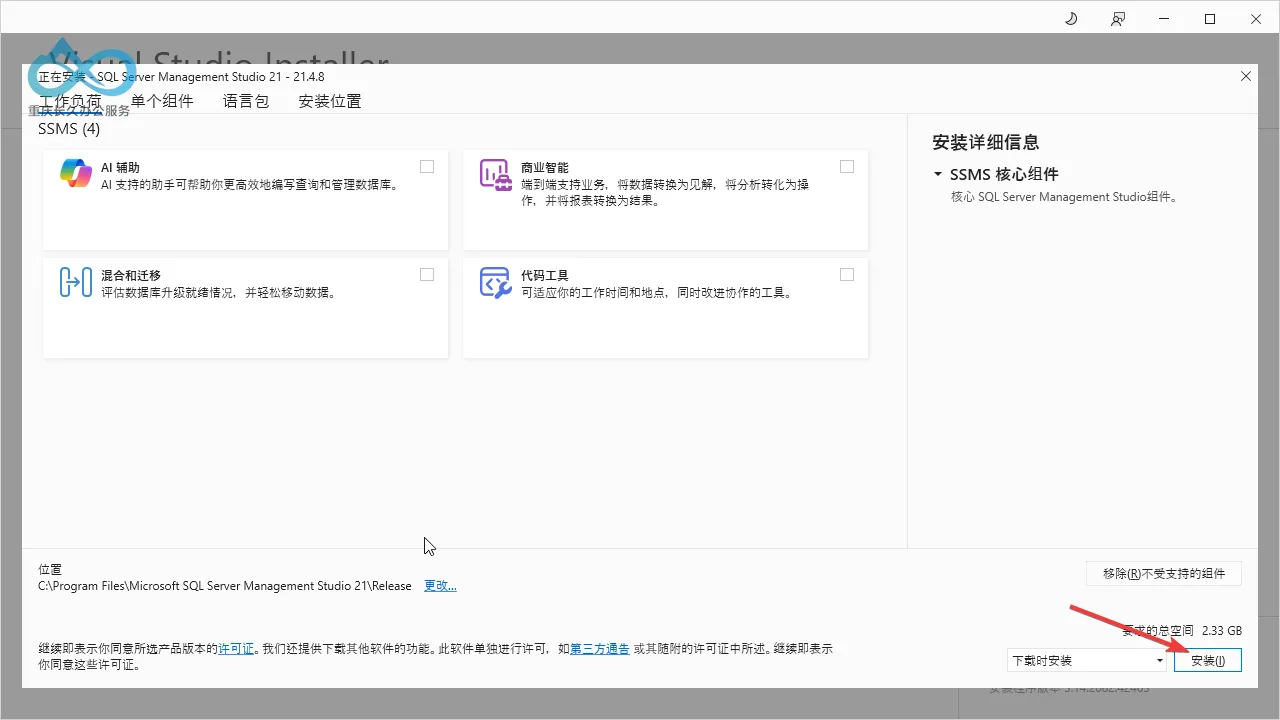Screen dimensions: 1280x720
Task: Click the 混合和迁移 workload icon
Action: click(76, 282)
